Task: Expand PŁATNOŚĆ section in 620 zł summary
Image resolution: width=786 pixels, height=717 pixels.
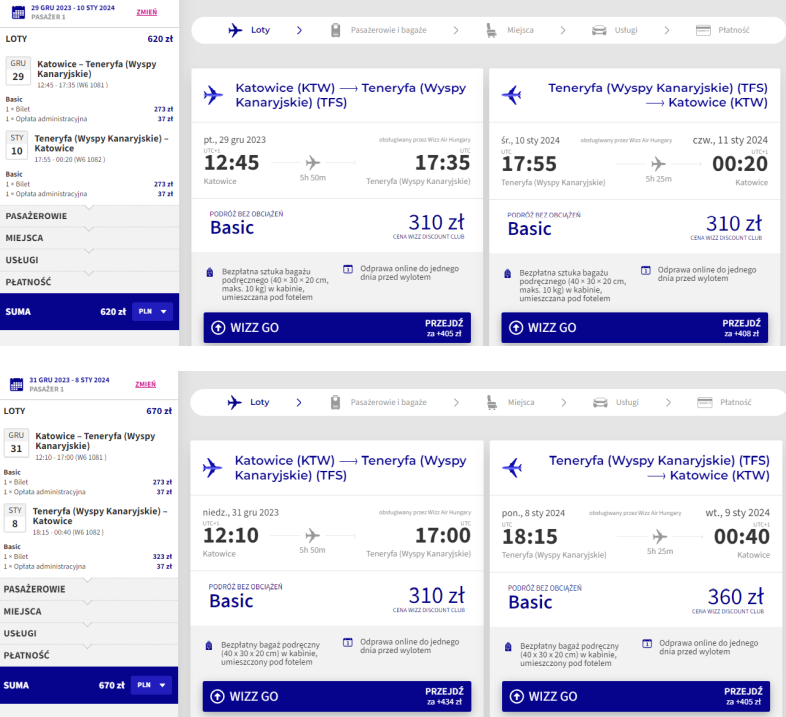Action: 89,282
